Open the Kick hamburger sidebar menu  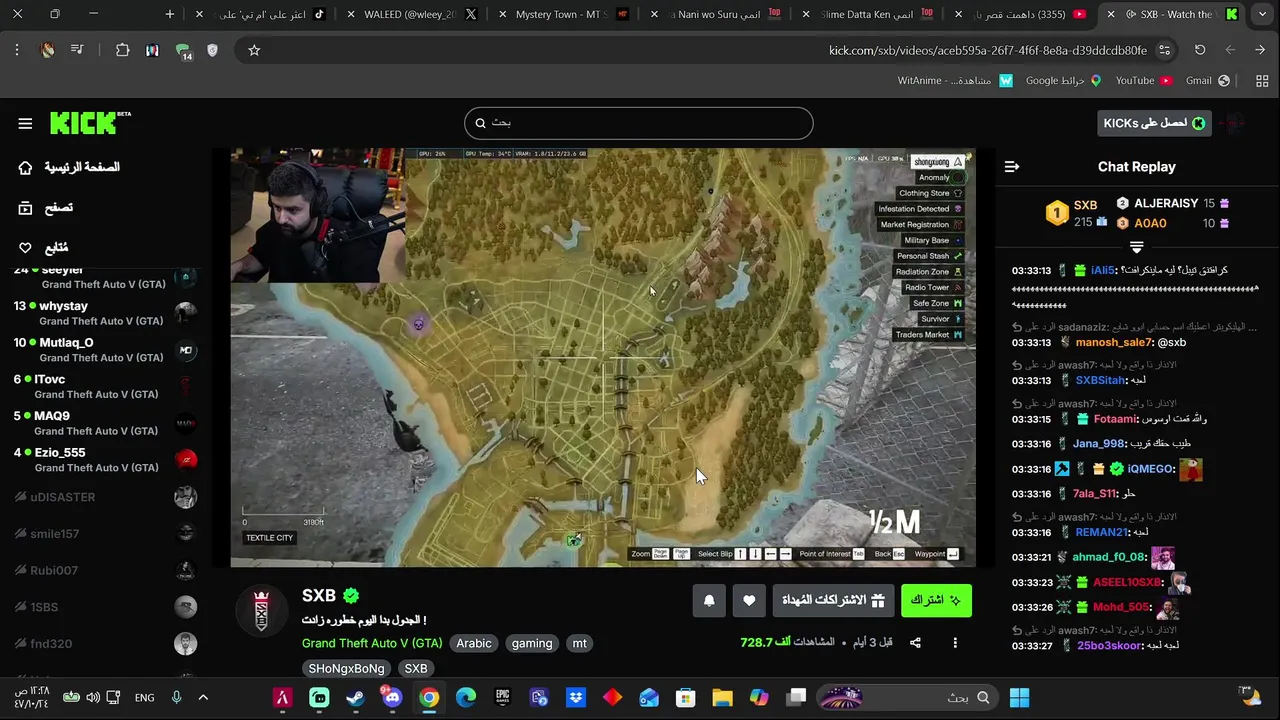click(25, 123)
